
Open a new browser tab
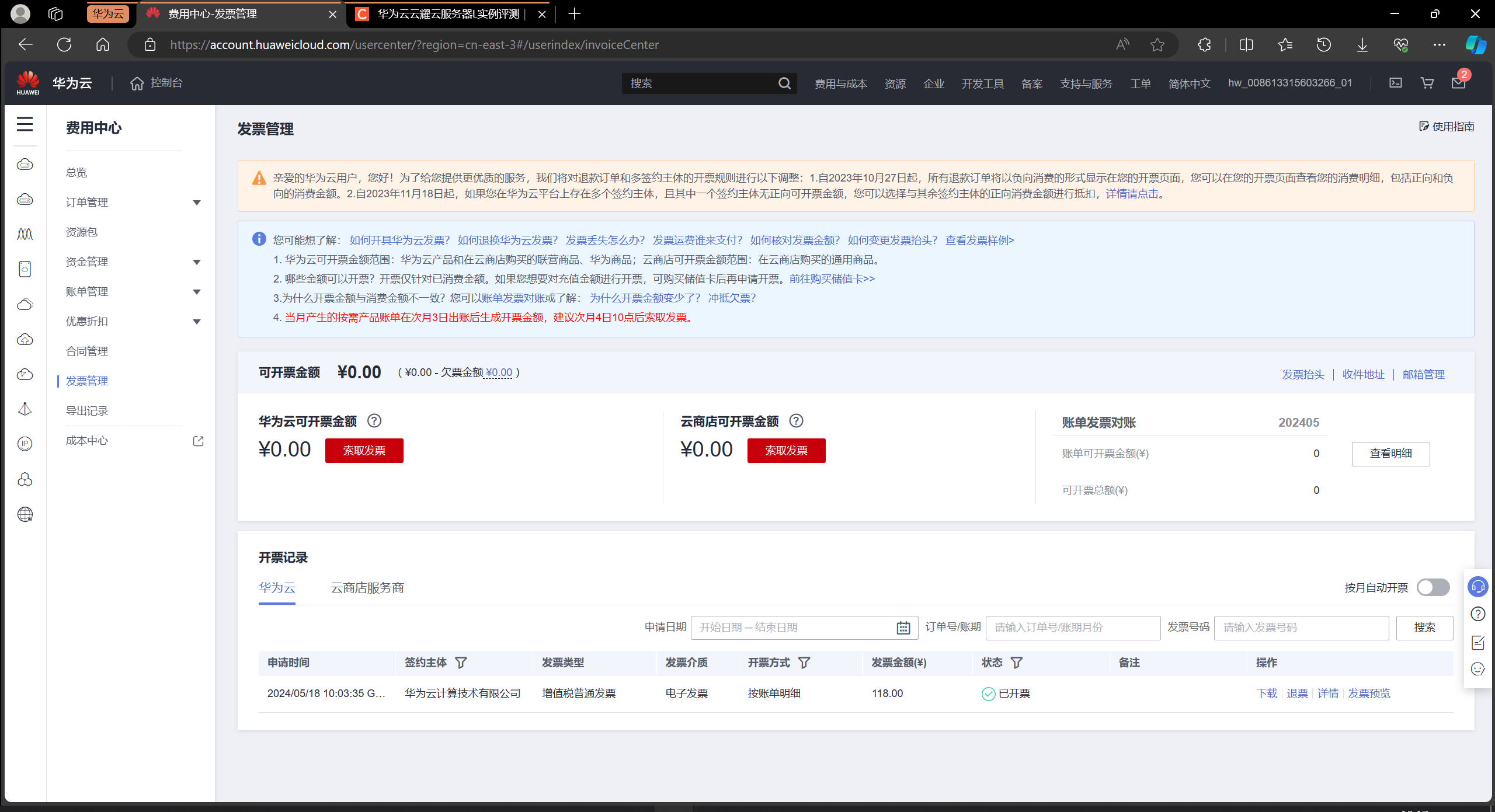pos(574,14)
